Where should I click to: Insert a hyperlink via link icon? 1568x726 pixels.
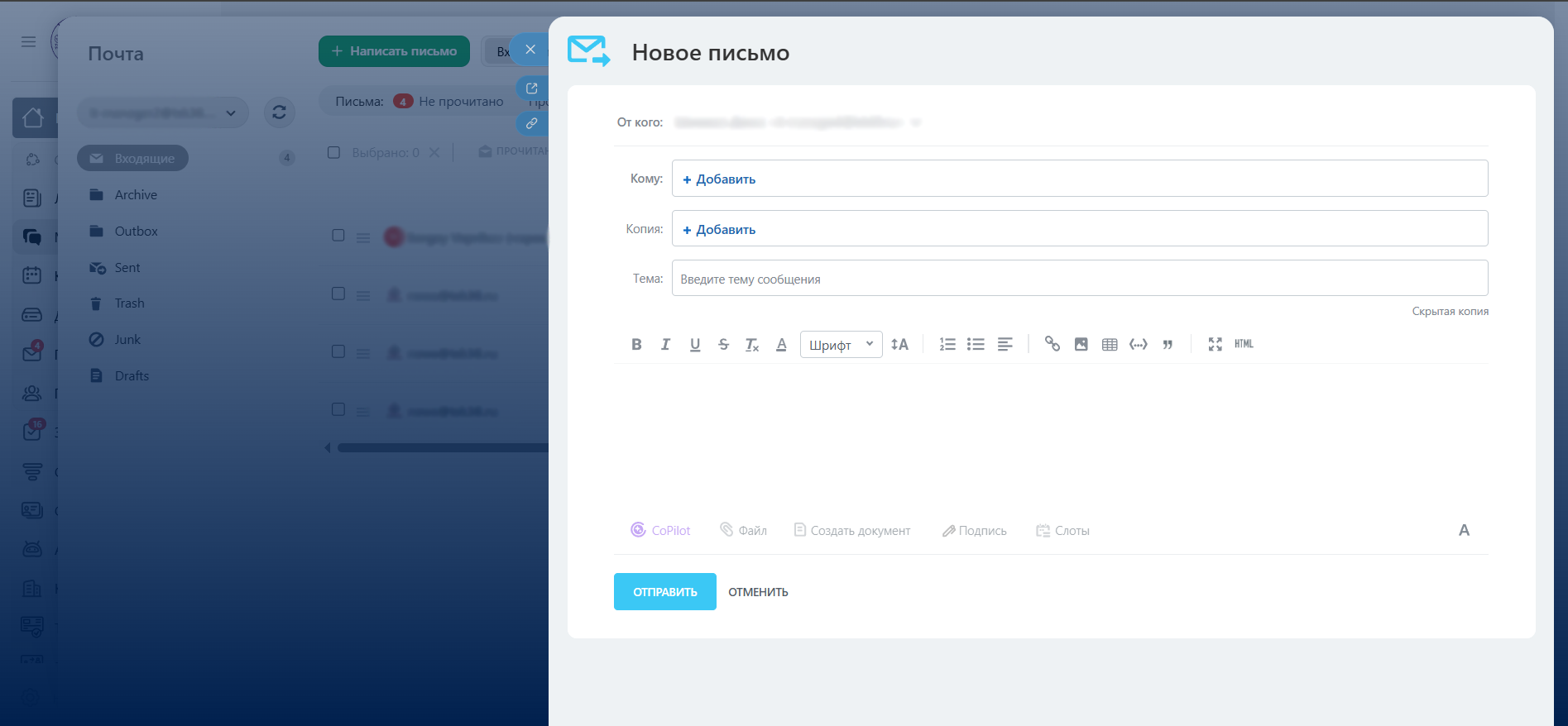[1052, 344]
